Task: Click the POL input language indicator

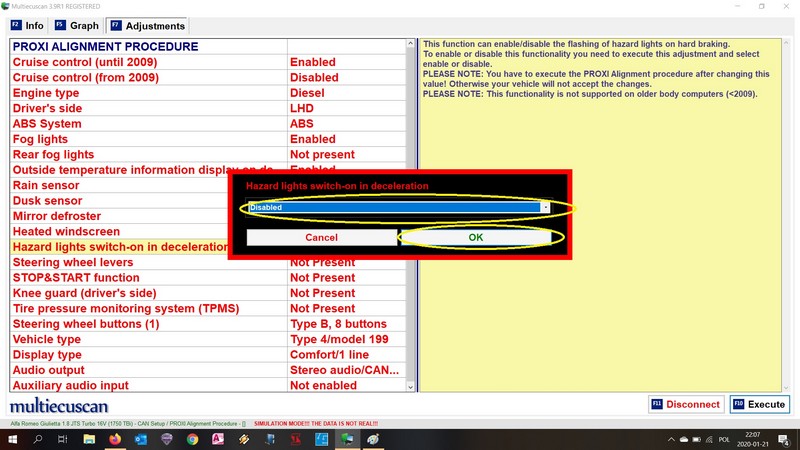Action: tap(723, 439)
